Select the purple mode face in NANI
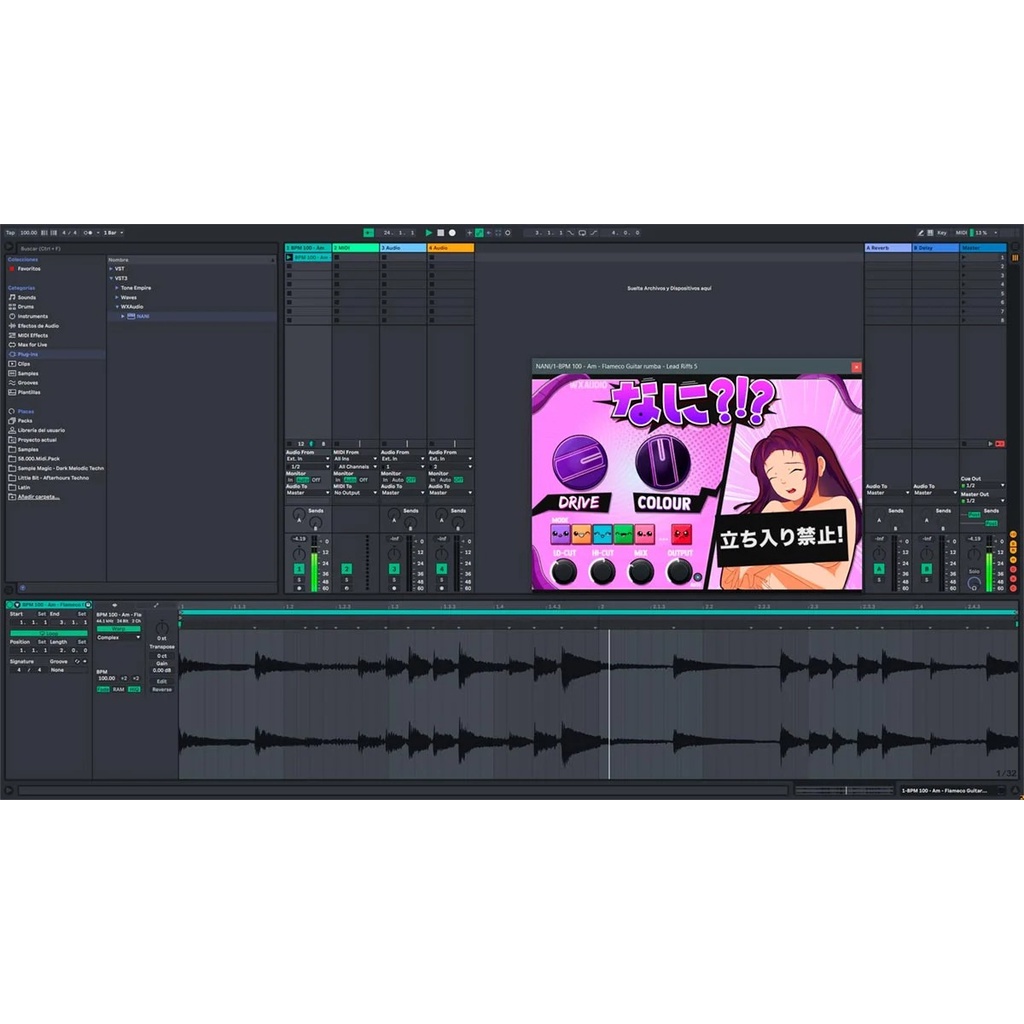Image resolution: width=1024 pixels, height=1024 pixels. 560,535
